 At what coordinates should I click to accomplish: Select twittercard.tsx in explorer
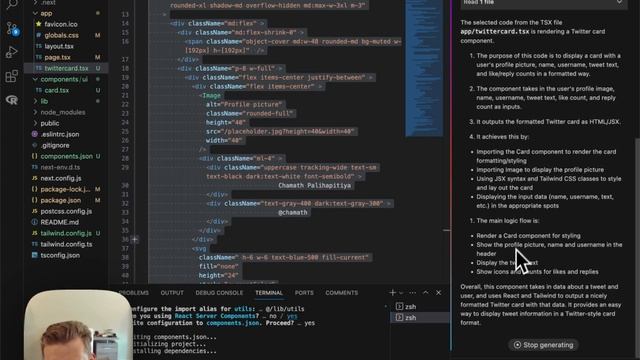[x=66, y=68]
